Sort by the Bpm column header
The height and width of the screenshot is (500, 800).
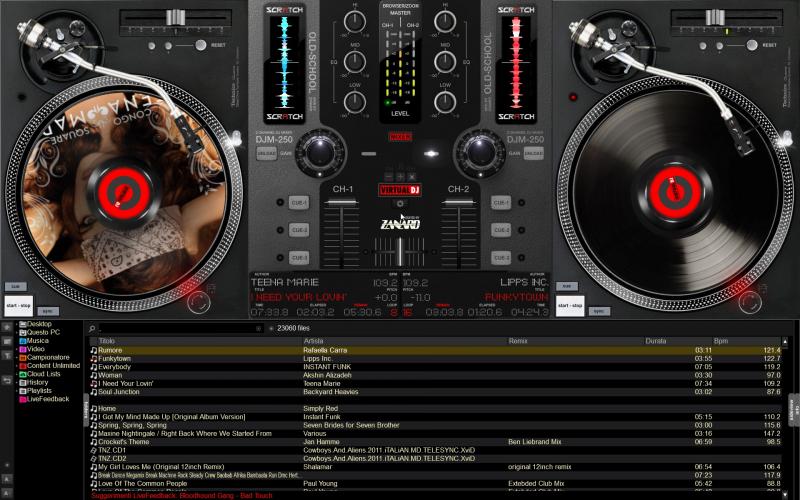click(746, 341)
